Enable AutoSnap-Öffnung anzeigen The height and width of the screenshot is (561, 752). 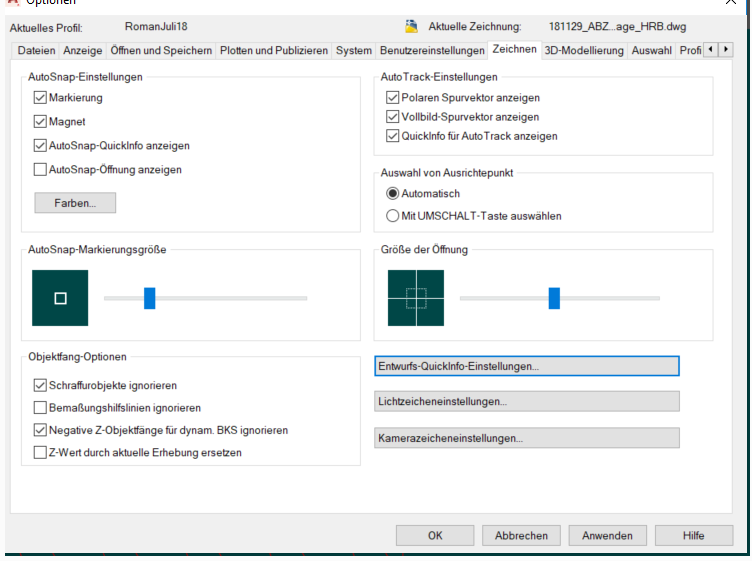click(40, 170)
